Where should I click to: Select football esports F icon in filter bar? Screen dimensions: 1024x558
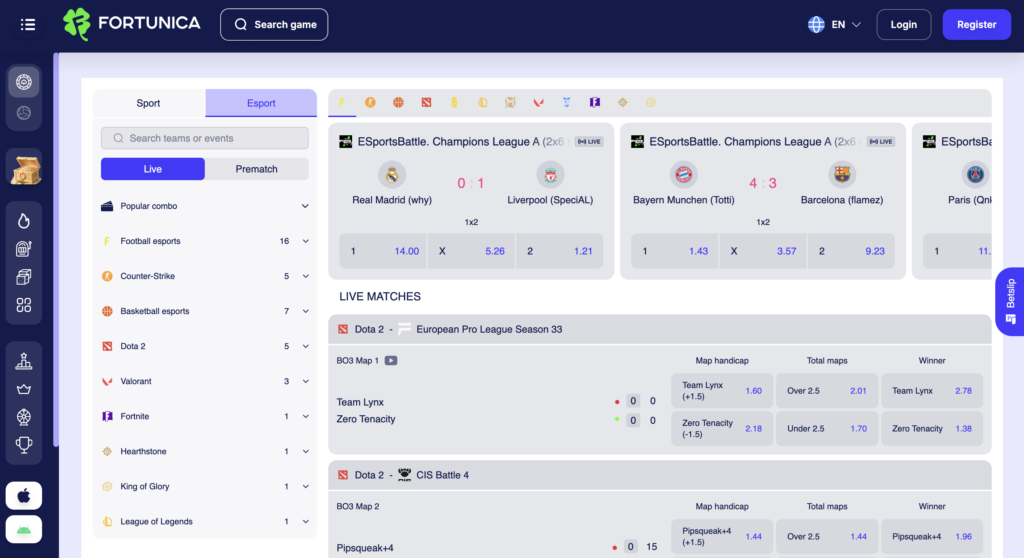click(x=342, y=103)
